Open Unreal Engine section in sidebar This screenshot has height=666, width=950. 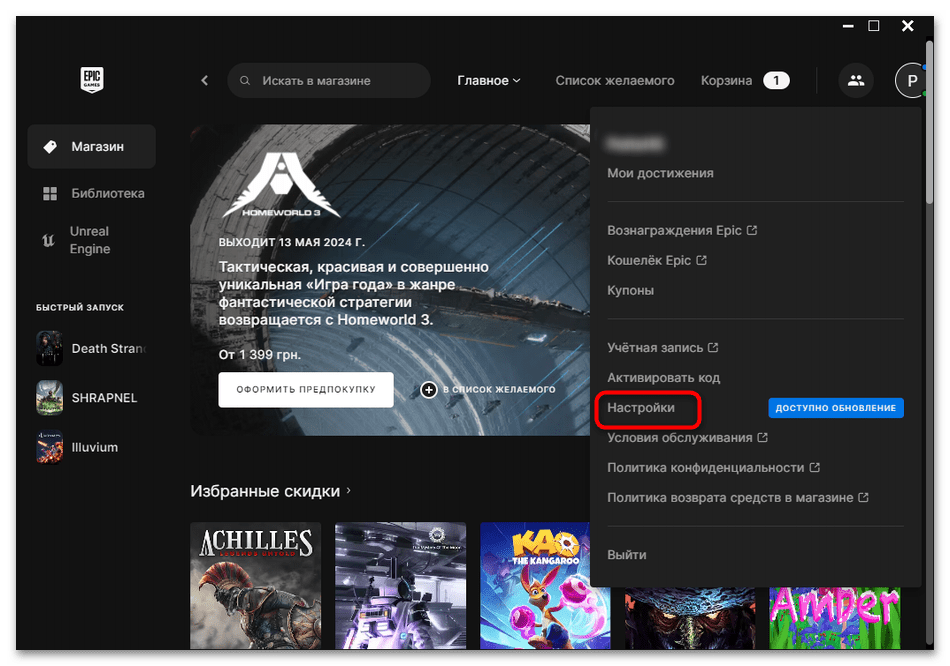pos(90,240)
